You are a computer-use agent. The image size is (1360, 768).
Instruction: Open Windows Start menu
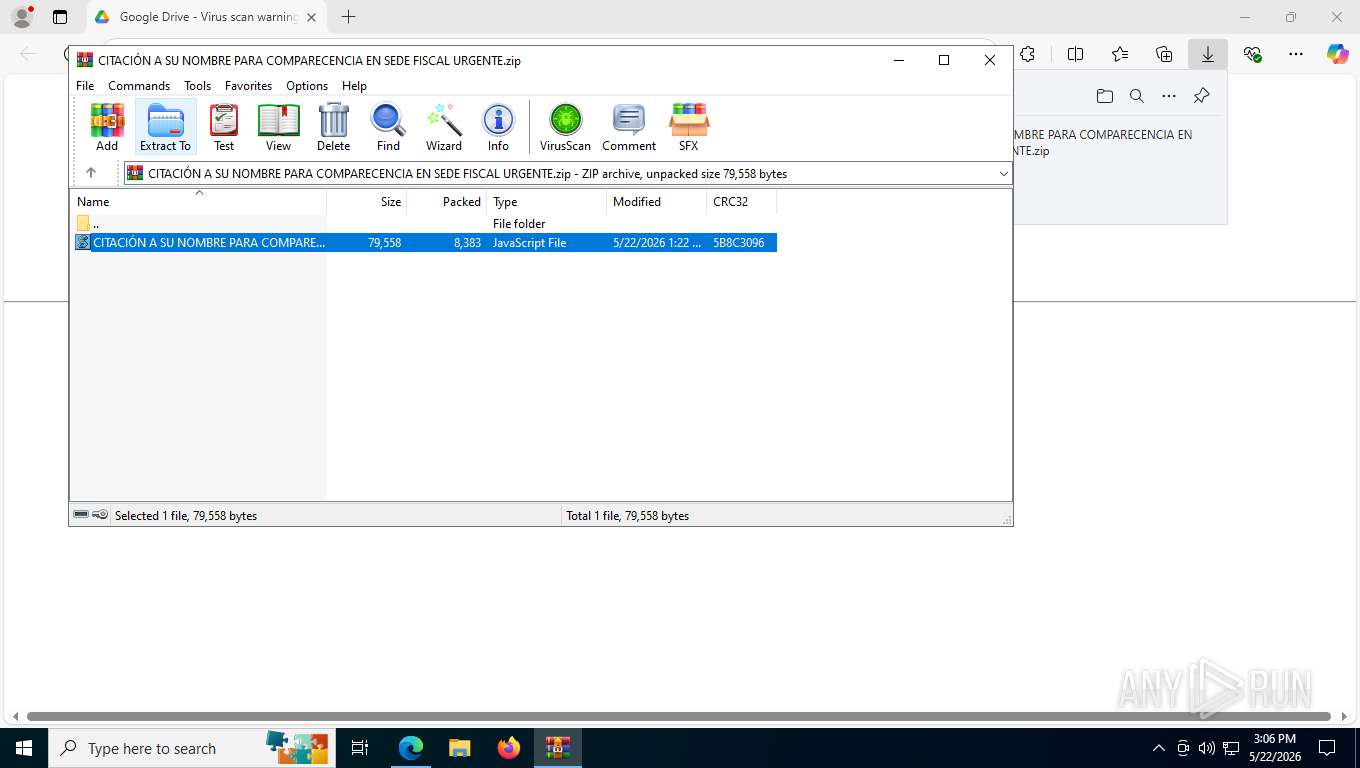[x=24, y=748]
